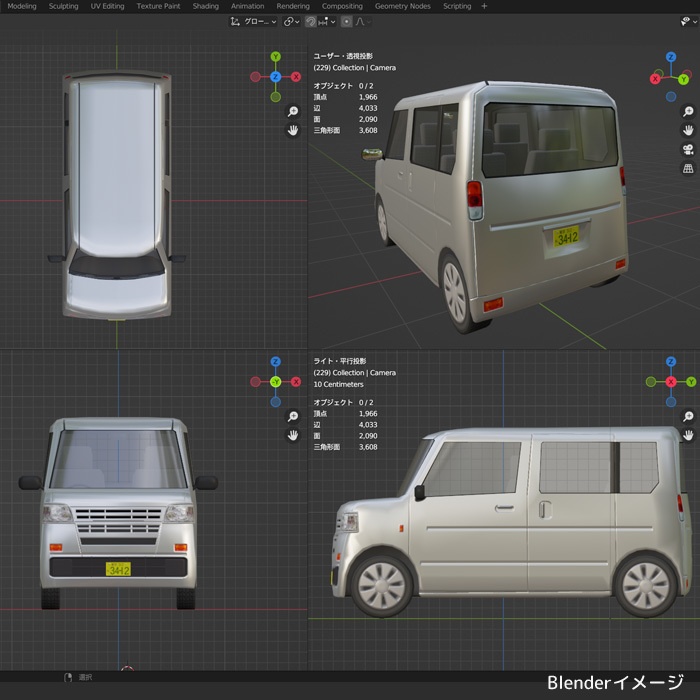Click green Y axis in perspective gizmo

683,79
